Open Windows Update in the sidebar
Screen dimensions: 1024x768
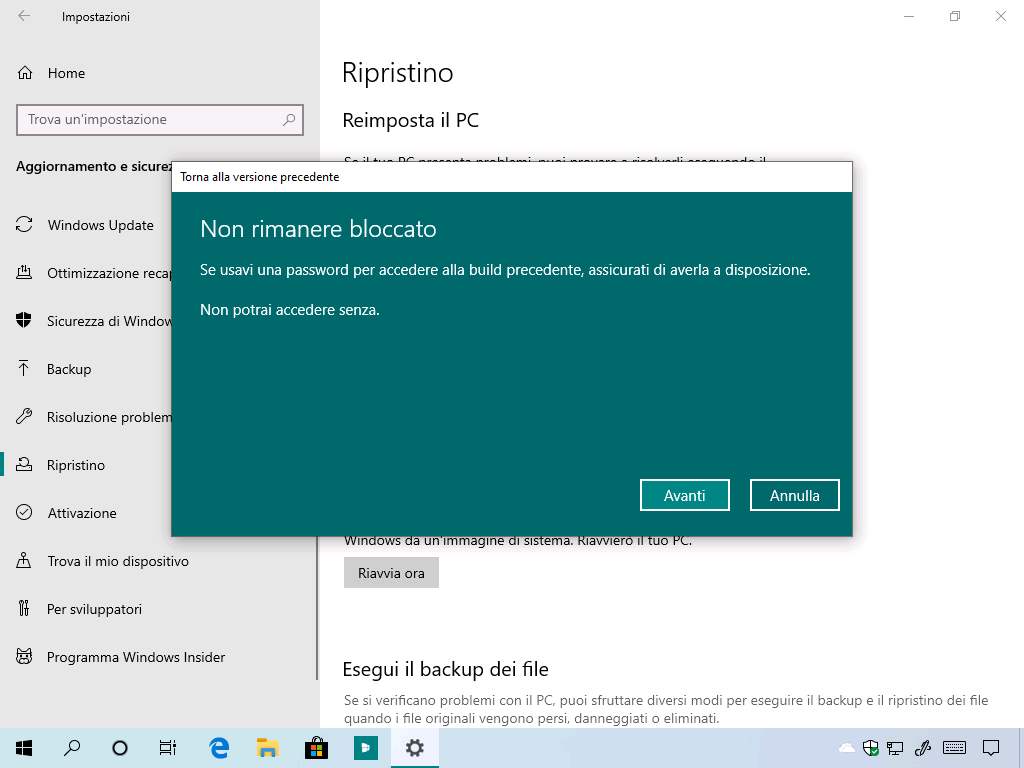(x=100, y=225)
